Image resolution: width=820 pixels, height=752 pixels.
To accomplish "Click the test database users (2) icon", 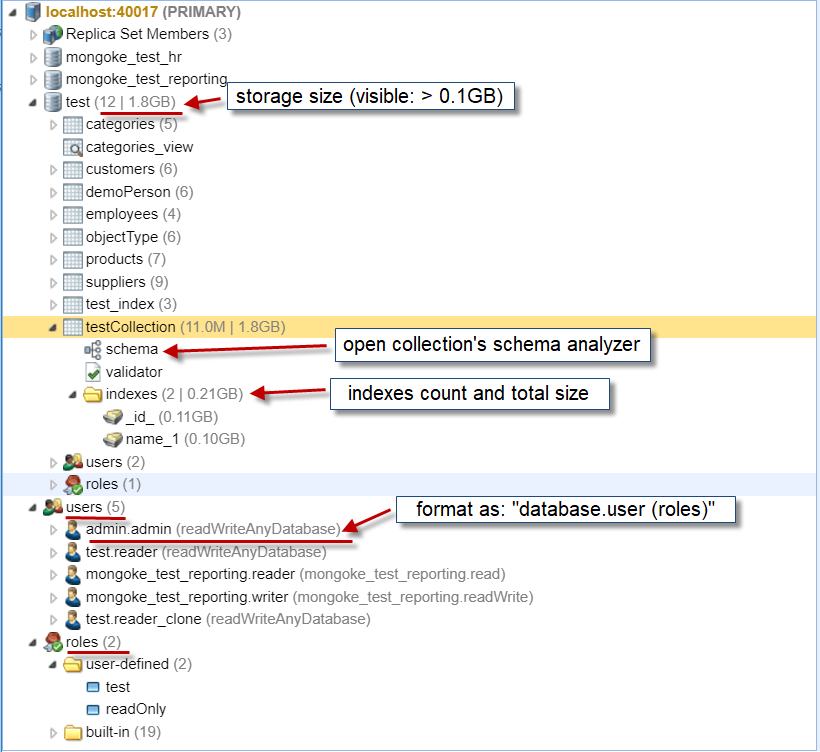I will [73, 462].
